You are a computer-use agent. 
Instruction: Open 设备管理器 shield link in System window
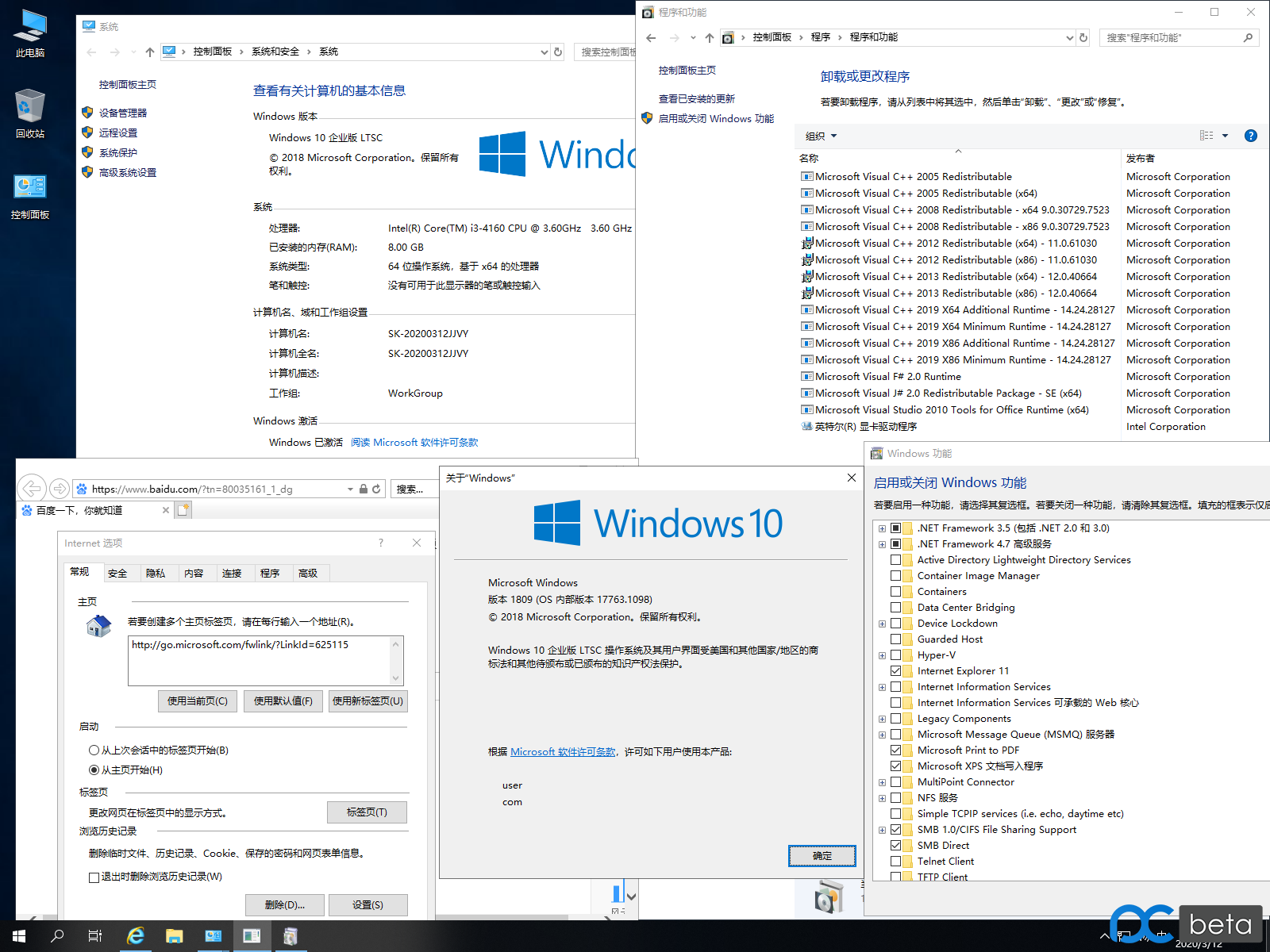[122, 113]
